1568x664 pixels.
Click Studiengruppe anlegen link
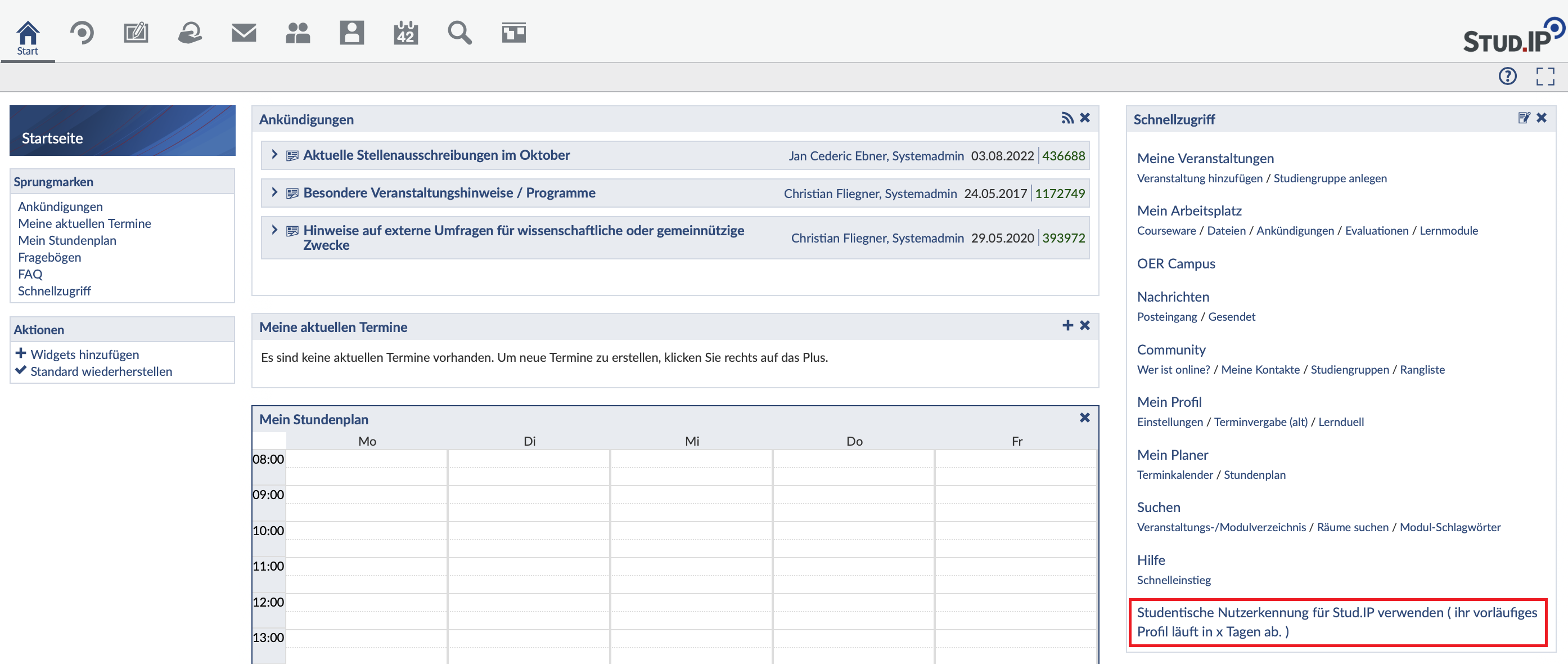click(1330, 178)
